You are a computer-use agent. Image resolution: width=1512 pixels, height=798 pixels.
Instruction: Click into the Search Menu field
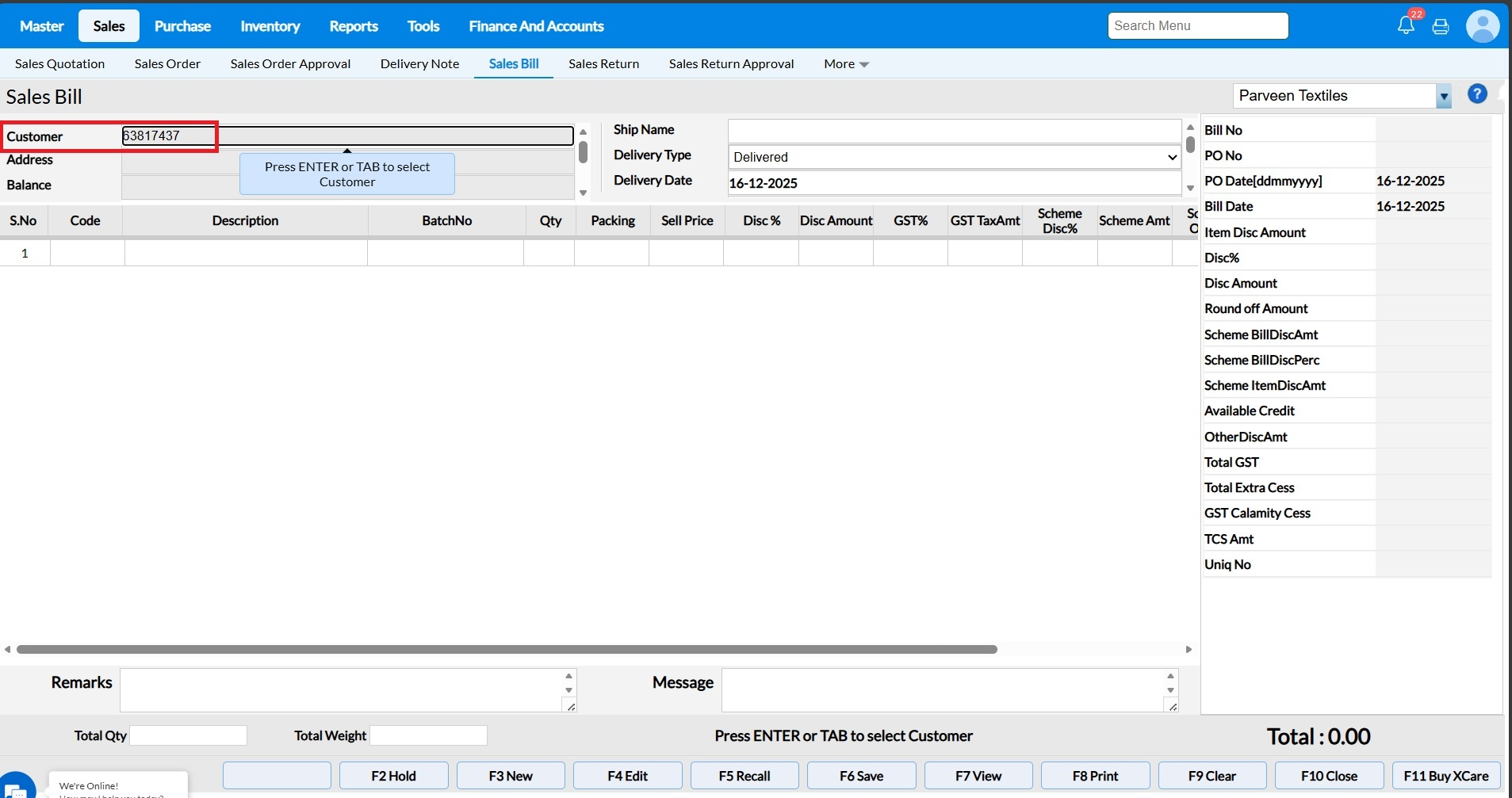click(x=1197, y=26)
